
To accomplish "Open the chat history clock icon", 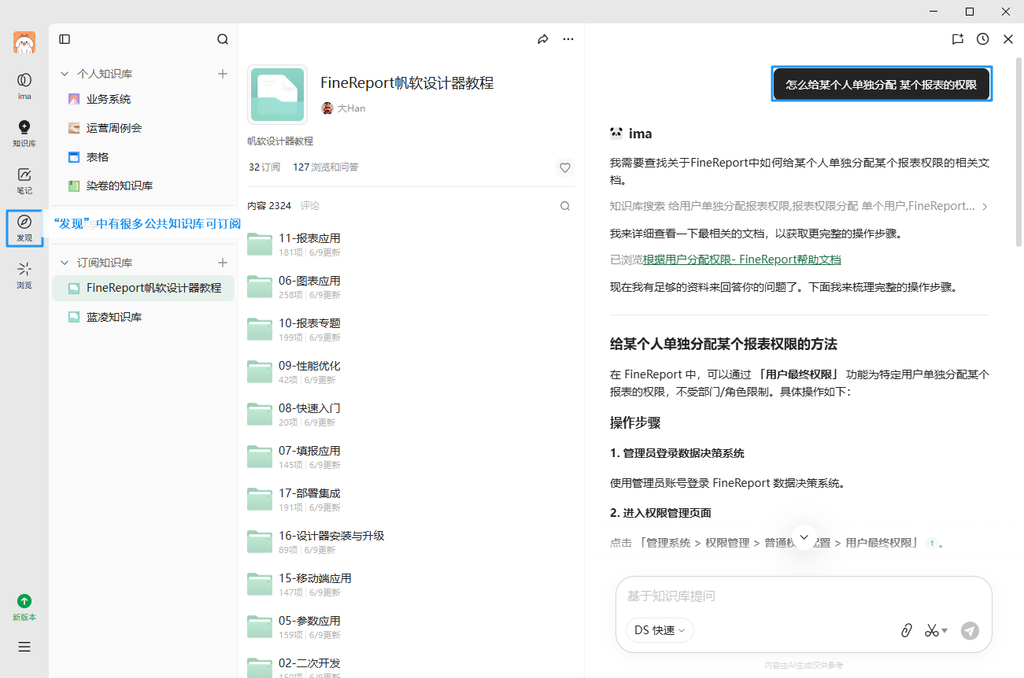I will click(x=982, y=39).
